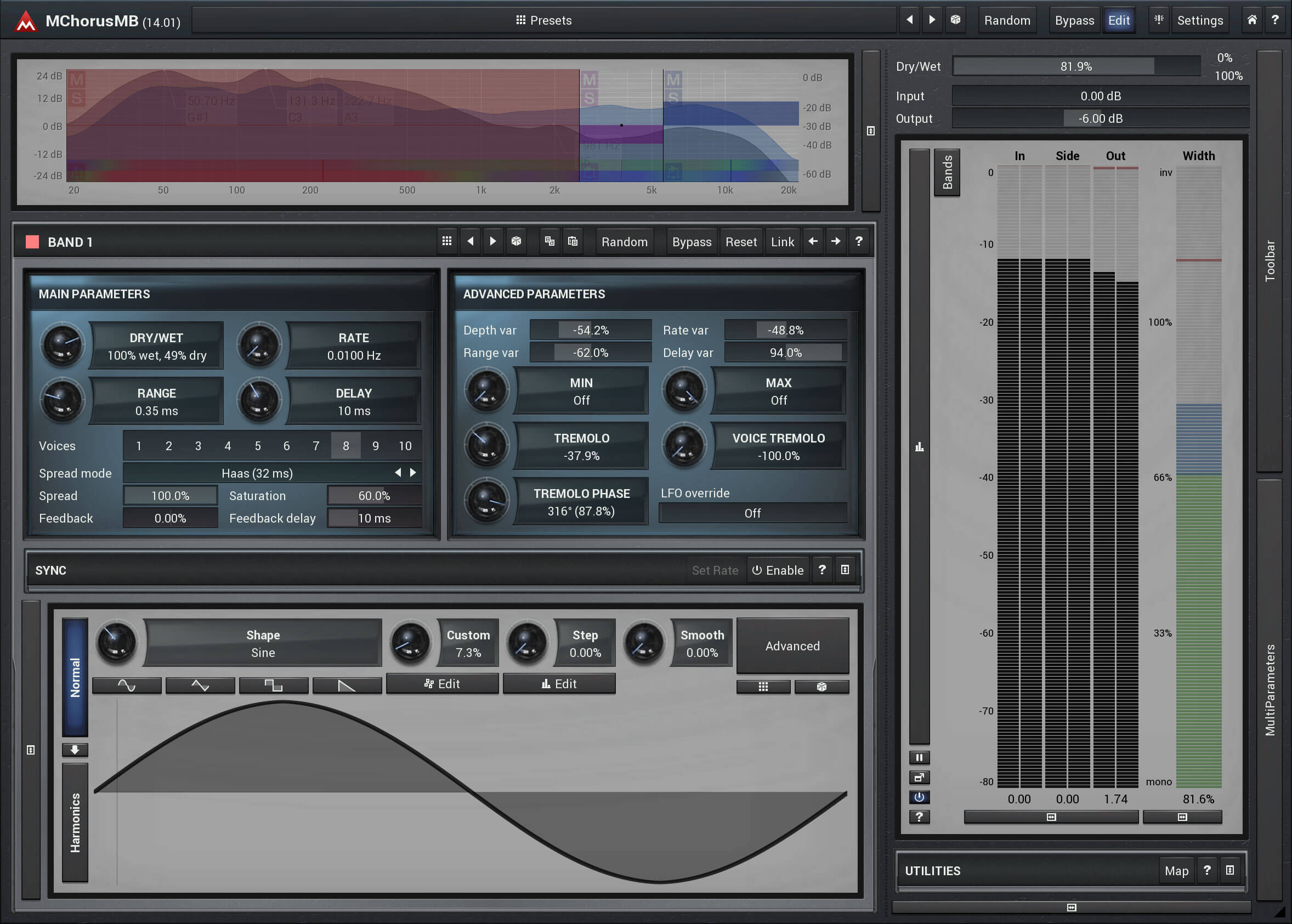Open Band 1 help question mark
The width and height of the screenshot is (1292, 924).
[858, 241]
